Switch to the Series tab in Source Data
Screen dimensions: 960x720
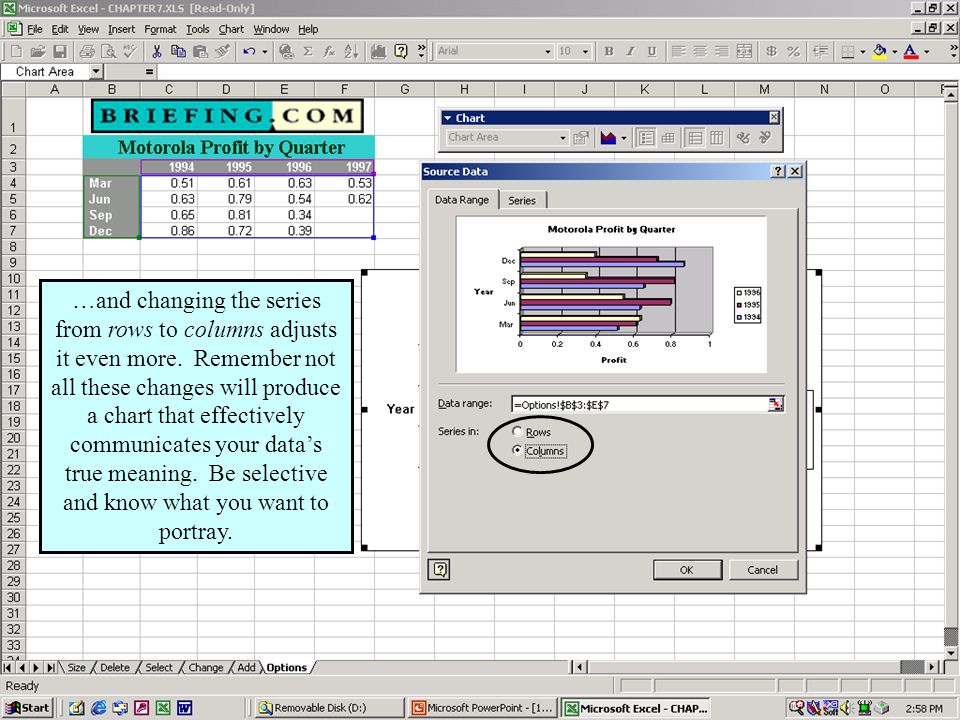[522, 200]
